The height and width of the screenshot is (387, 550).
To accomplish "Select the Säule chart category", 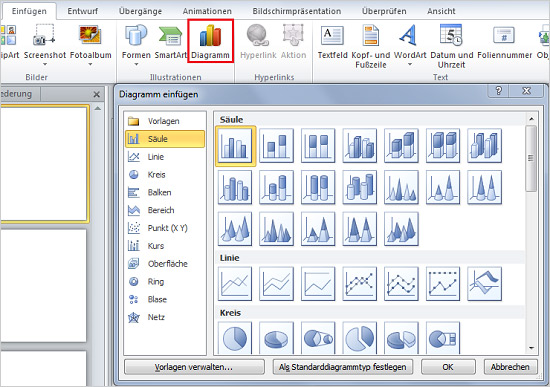I will pos(165,139).
